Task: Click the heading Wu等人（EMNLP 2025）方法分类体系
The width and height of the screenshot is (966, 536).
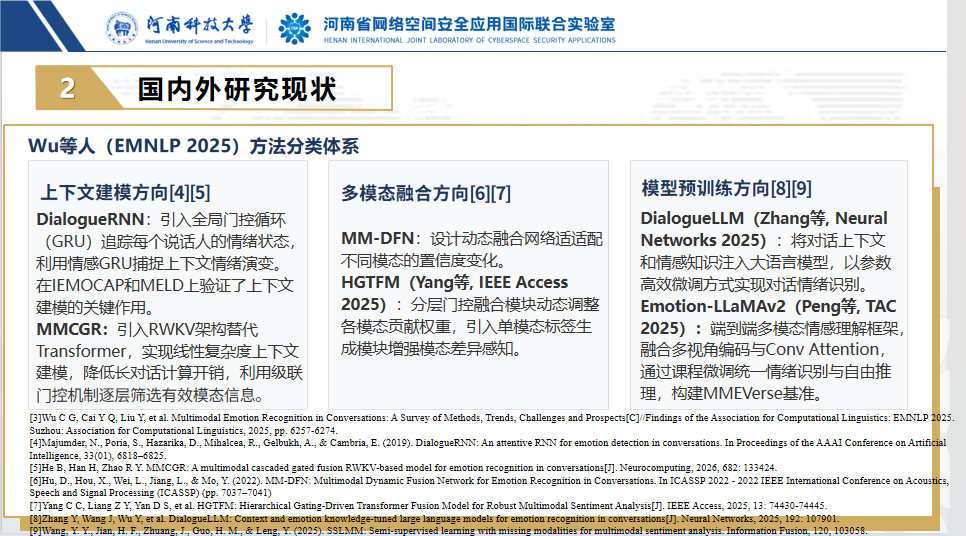Action: [x=193, y=146]
